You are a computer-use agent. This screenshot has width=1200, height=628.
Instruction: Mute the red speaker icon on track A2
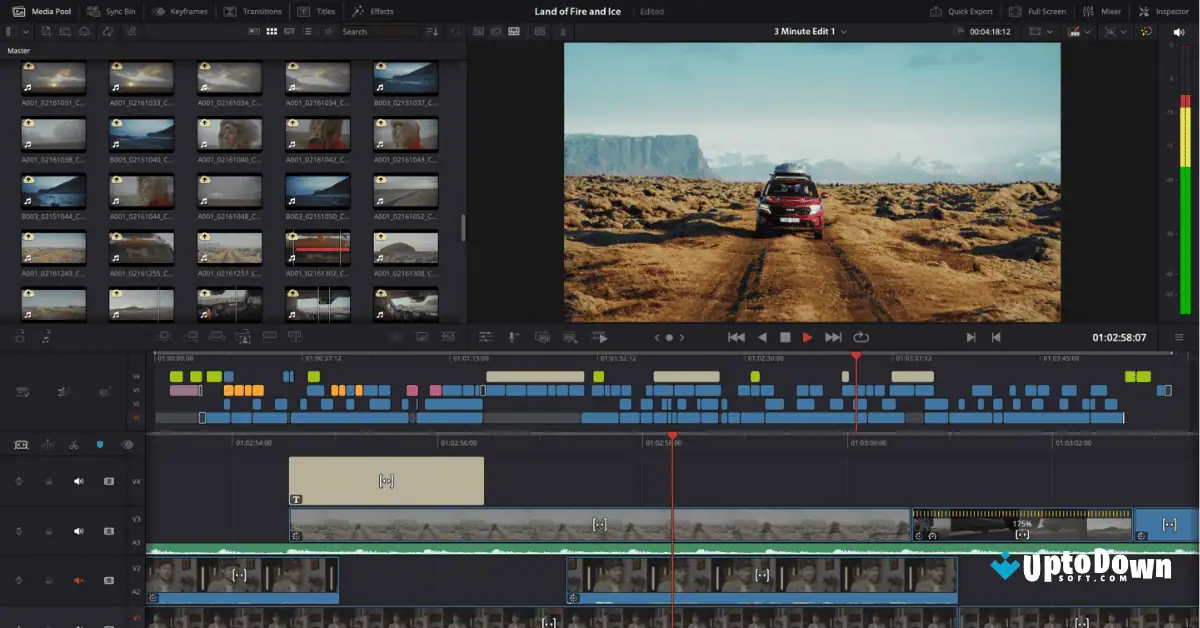tap(79, 580)
